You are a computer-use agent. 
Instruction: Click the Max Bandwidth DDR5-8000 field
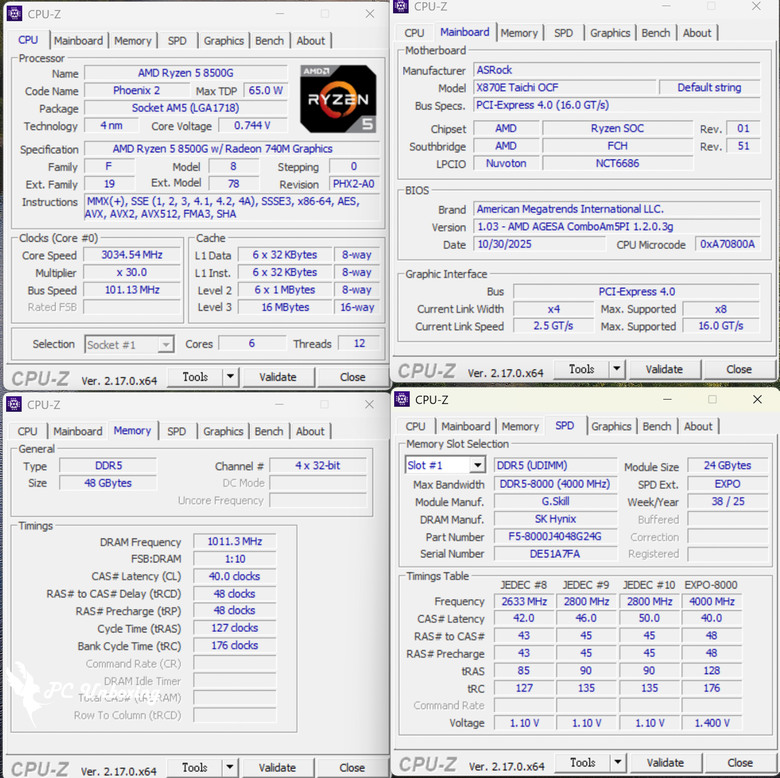click(555, 484)
